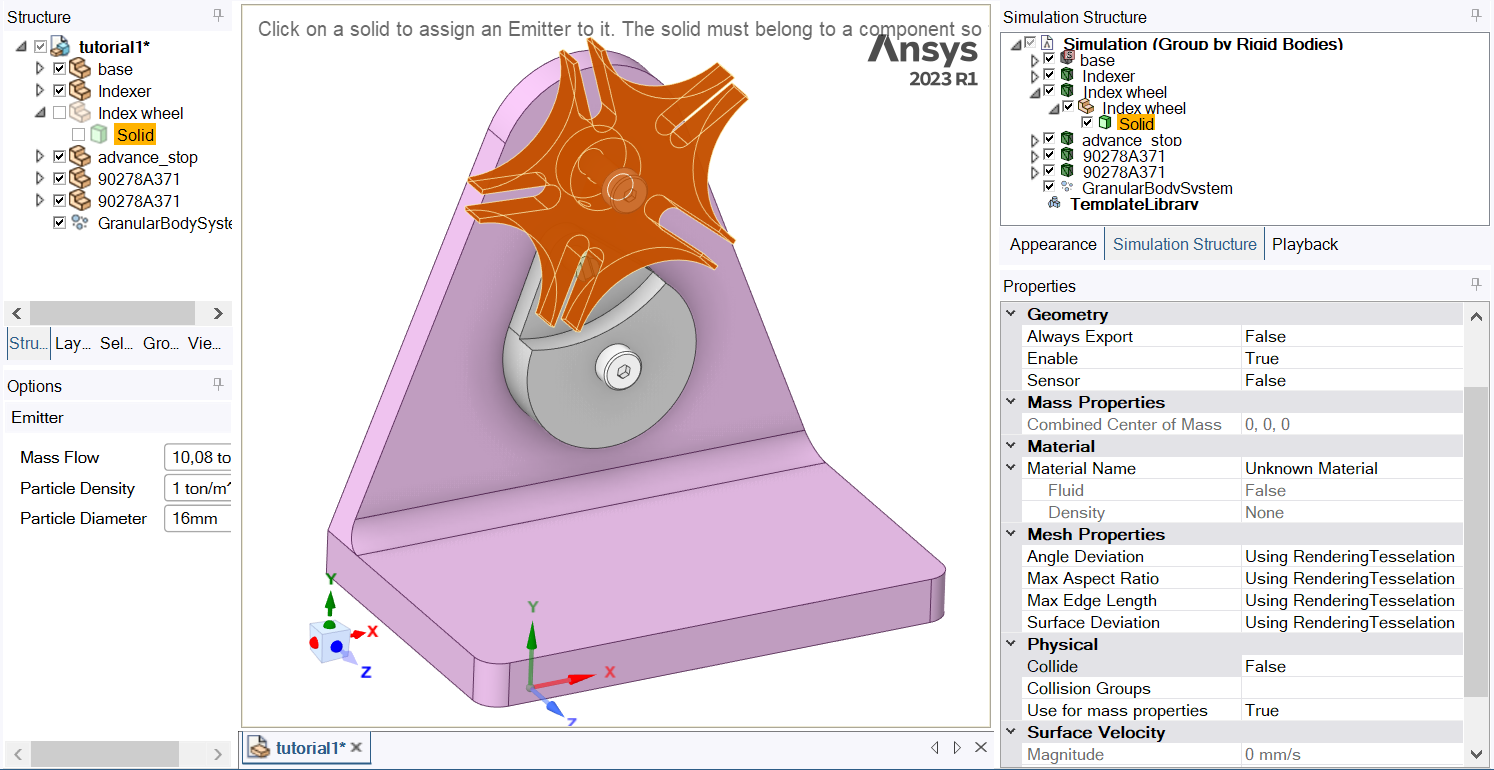Close the tutorial1 document tab

tap(356, 747)
